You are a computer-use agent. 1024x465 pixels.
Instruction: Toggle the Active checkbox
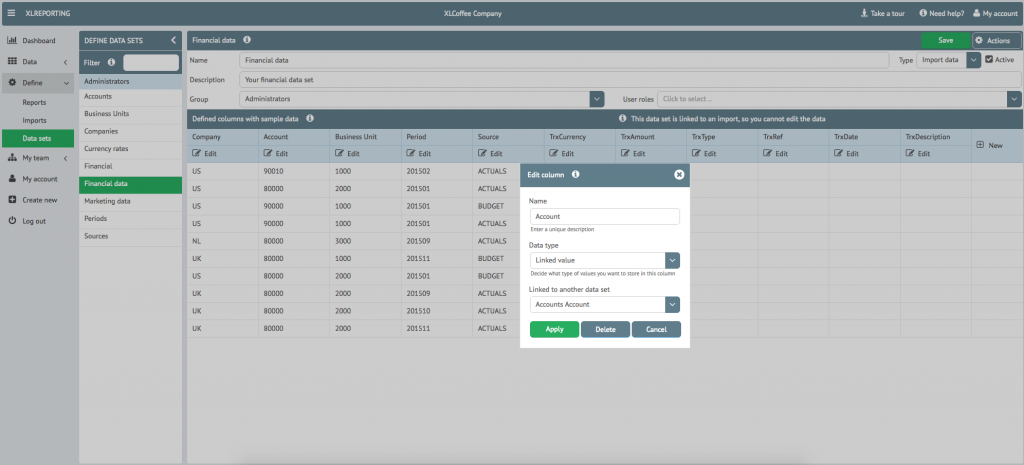pyautogui.click(x=989, y=59)
